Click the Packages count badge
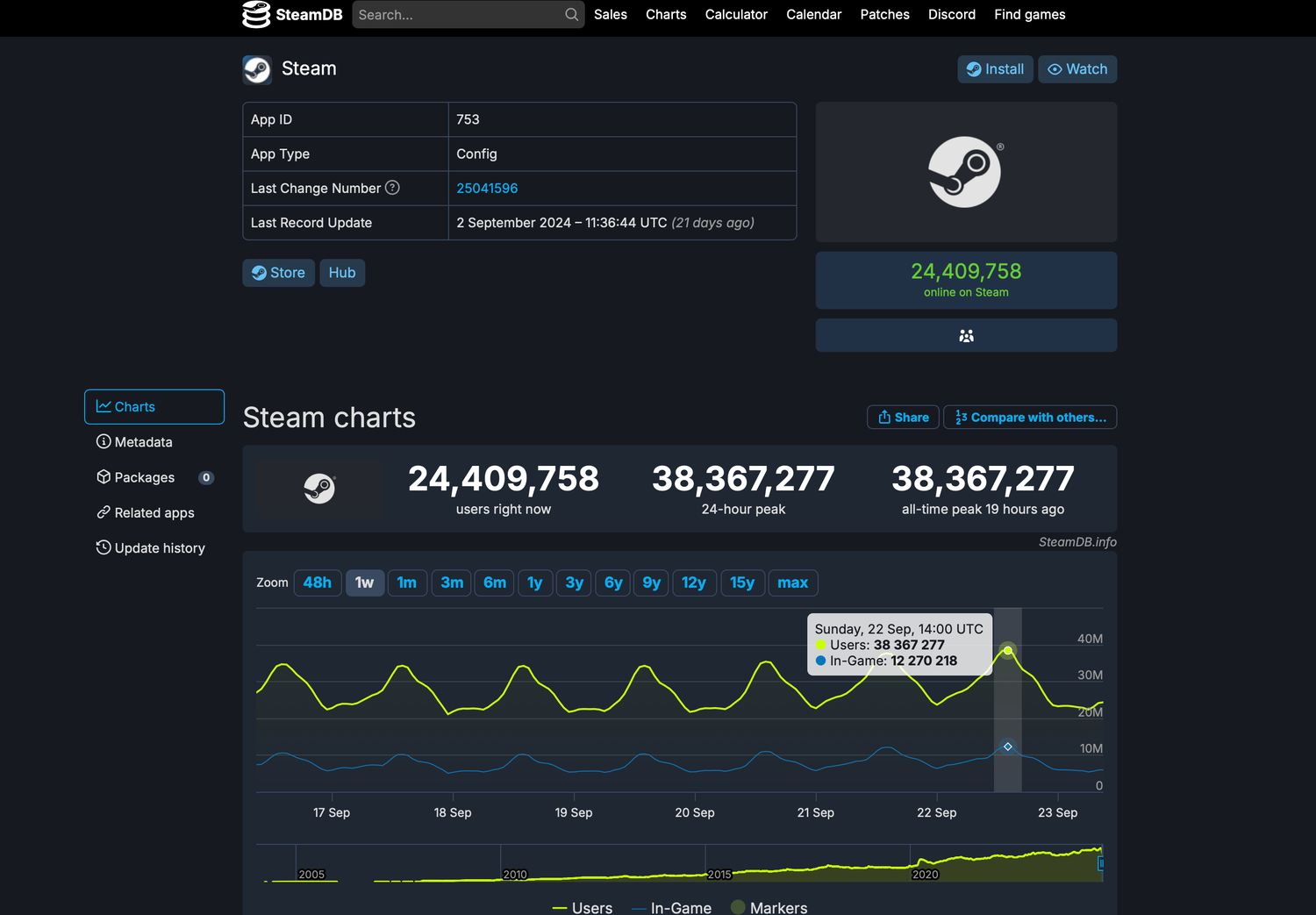The height and width of the screenshot is (915, 1316). 206,478
